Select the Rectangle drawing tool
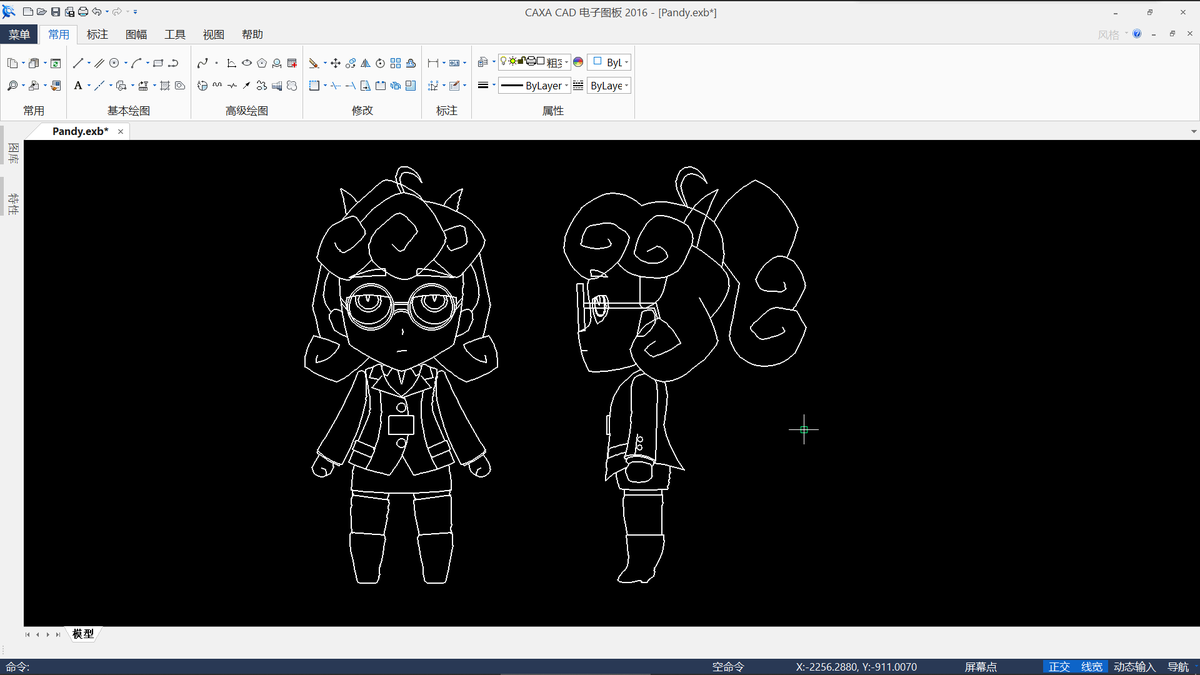The width and height of the screenshot is (1200, 675). pyautogui.click(x=158, y=63)
